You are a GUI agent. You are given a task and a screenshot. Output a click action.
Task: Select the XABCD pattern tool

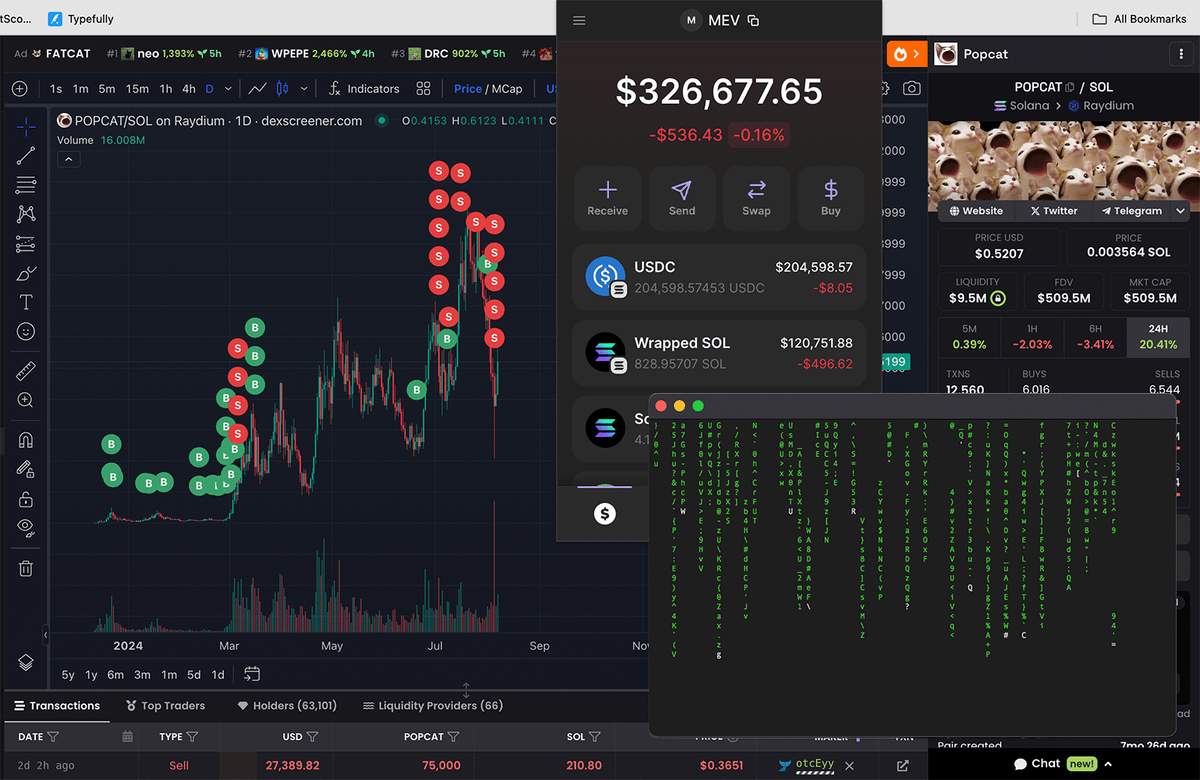tap(26, 214)
